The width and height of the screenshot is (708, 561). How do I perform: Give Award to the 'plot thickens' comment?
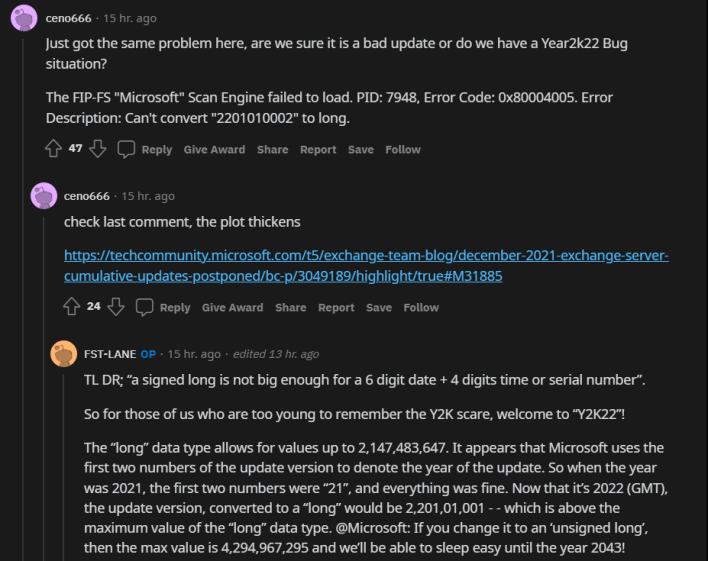coord(232,308)
